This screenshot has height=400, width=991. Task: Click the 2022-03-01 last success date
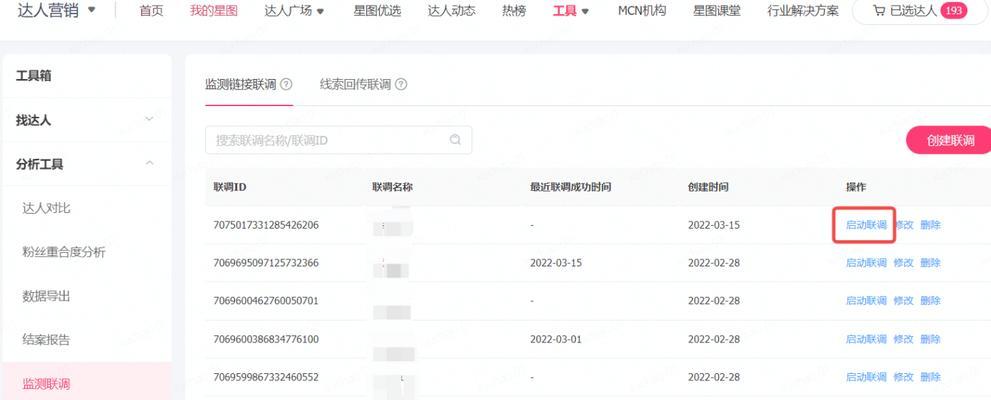point(556,339)
